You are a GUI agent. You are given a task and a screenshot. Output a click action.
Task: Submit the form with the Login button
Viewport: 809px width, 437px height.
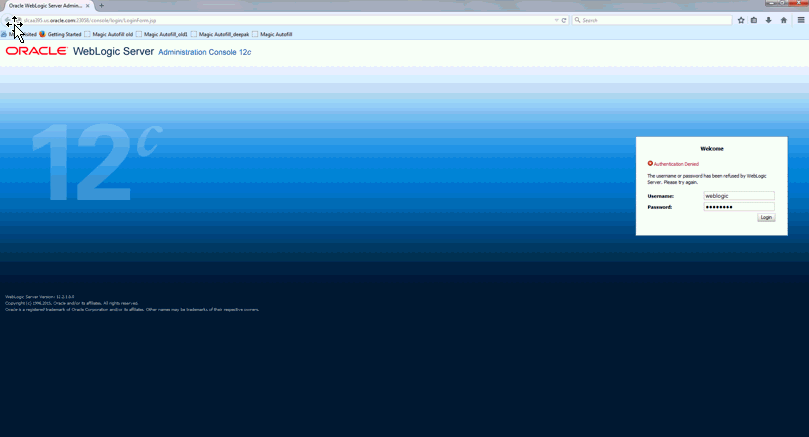point(766,218)
